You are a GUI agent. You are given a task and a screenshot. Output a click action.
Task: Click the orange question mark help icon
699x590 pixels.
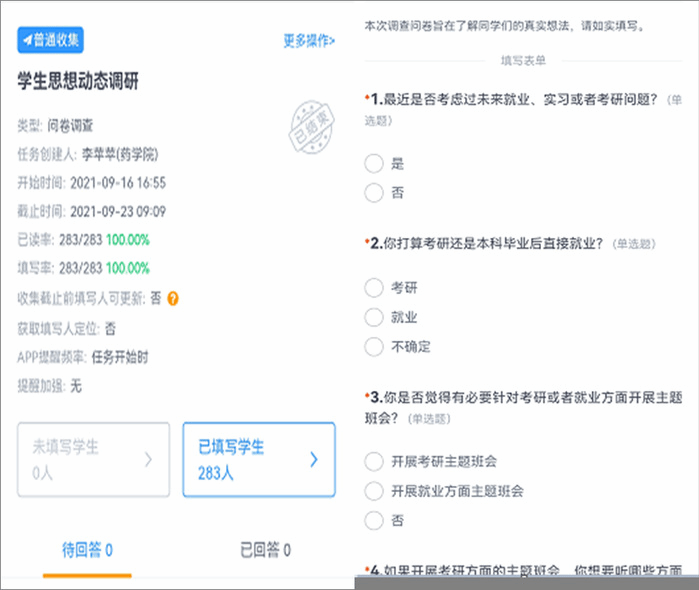[173, 298]
